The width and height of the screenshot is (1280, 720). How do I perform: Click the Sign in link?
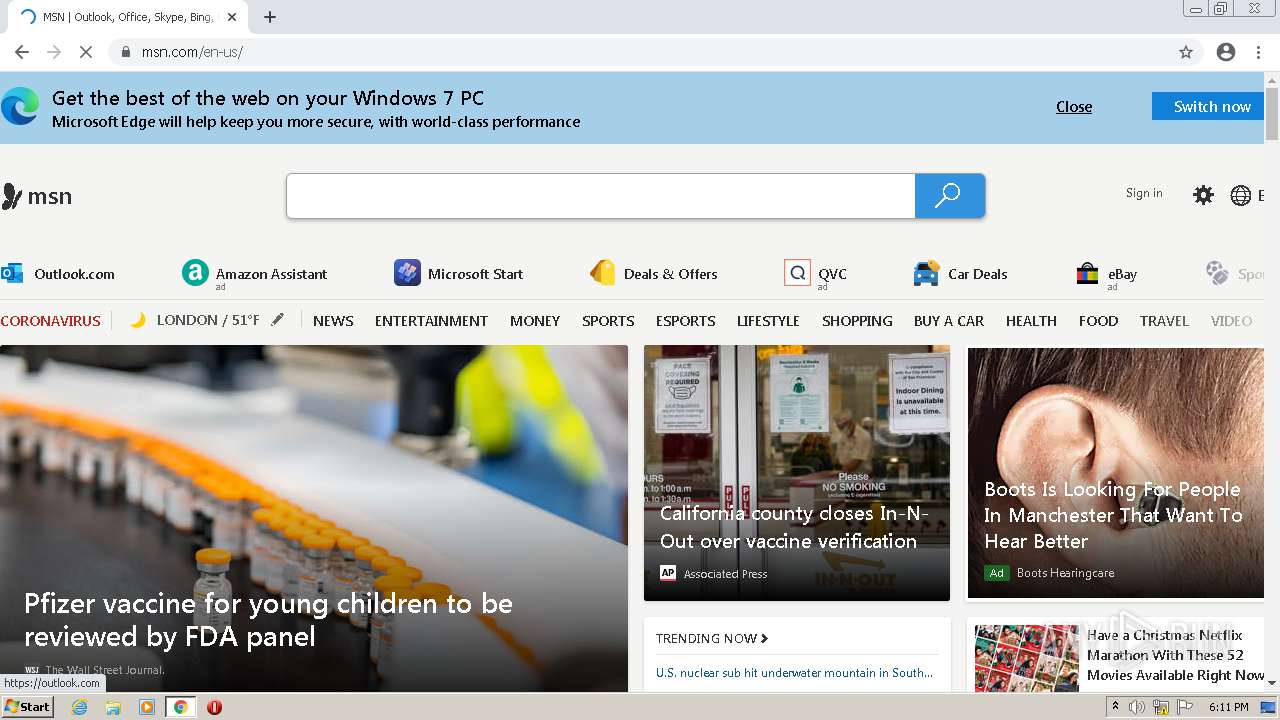(x=1144, y=193)
